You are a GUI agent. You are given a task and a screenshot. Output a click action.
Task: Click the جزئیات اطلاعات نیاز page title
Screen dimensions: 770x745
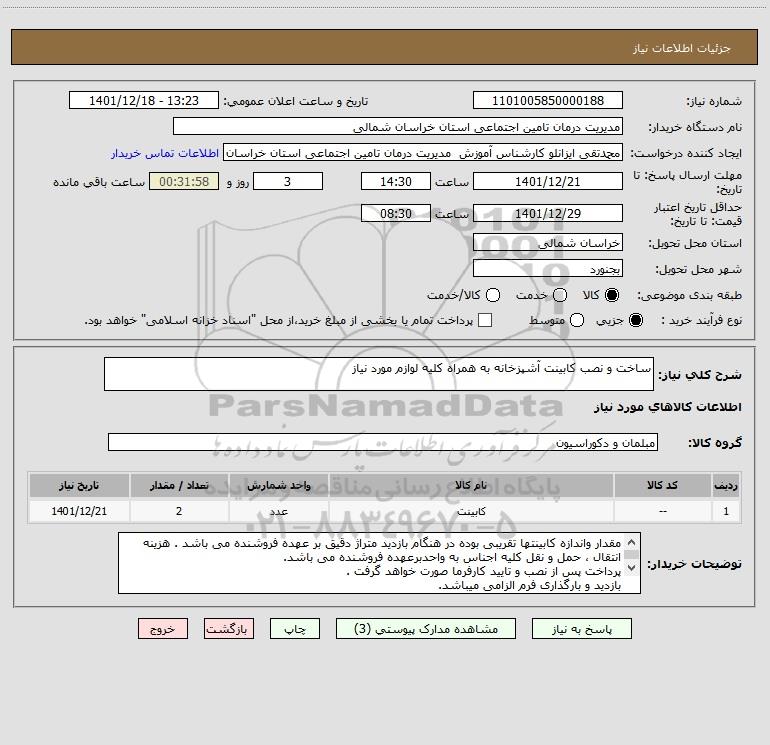click(682, 48)
